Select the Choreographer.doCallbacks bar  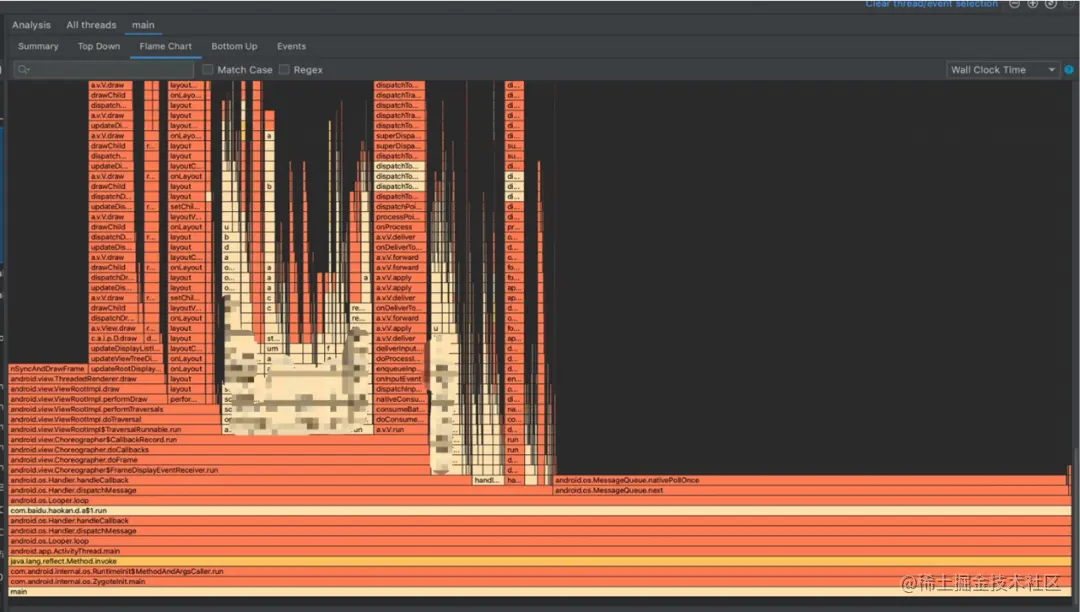(x=219, y=450)
